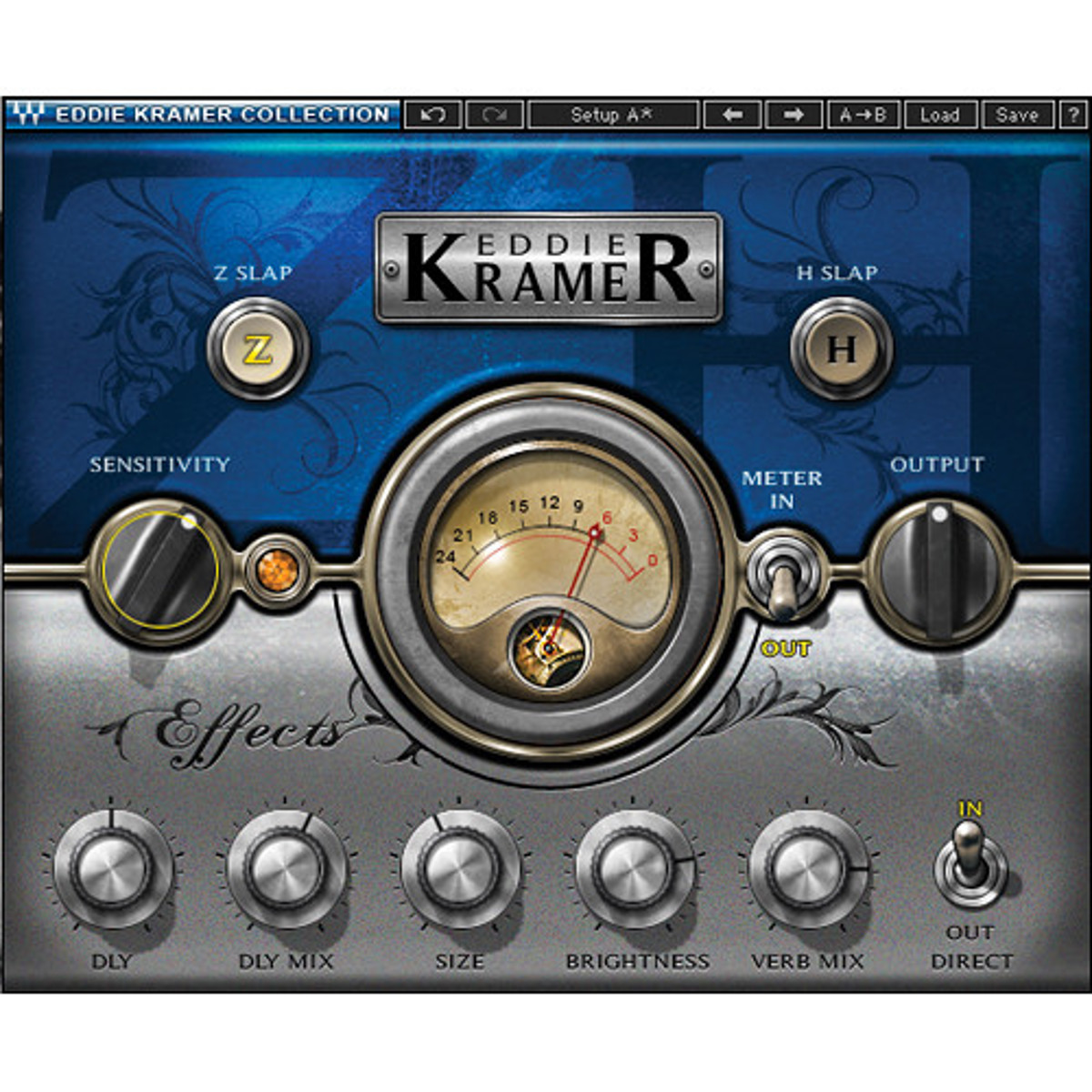Viewport: 1092px width, 1092px height.
Task: Click the yellow 'IN' direct label
Action: coord(970,809)
